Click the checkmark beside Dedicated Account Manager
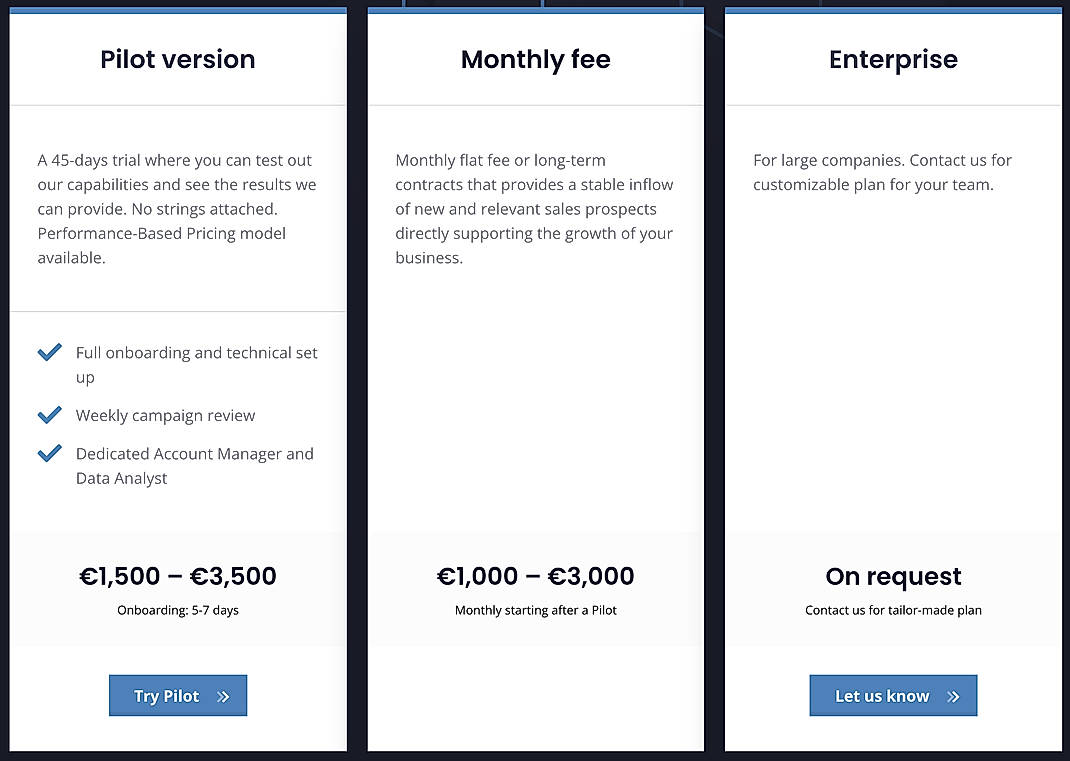 tap(49, 452)
